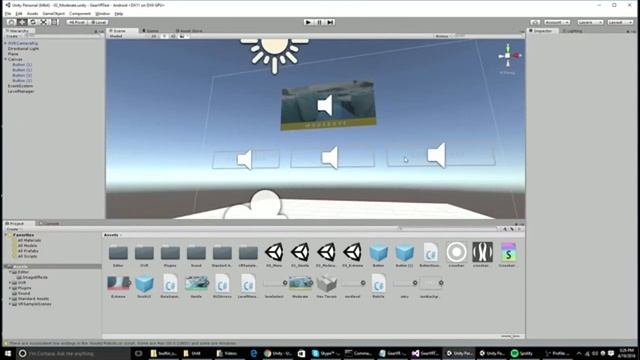Select the Hand tool in toolbar
The height and width of the screenshot is (360, 640).
coord(11,22)
